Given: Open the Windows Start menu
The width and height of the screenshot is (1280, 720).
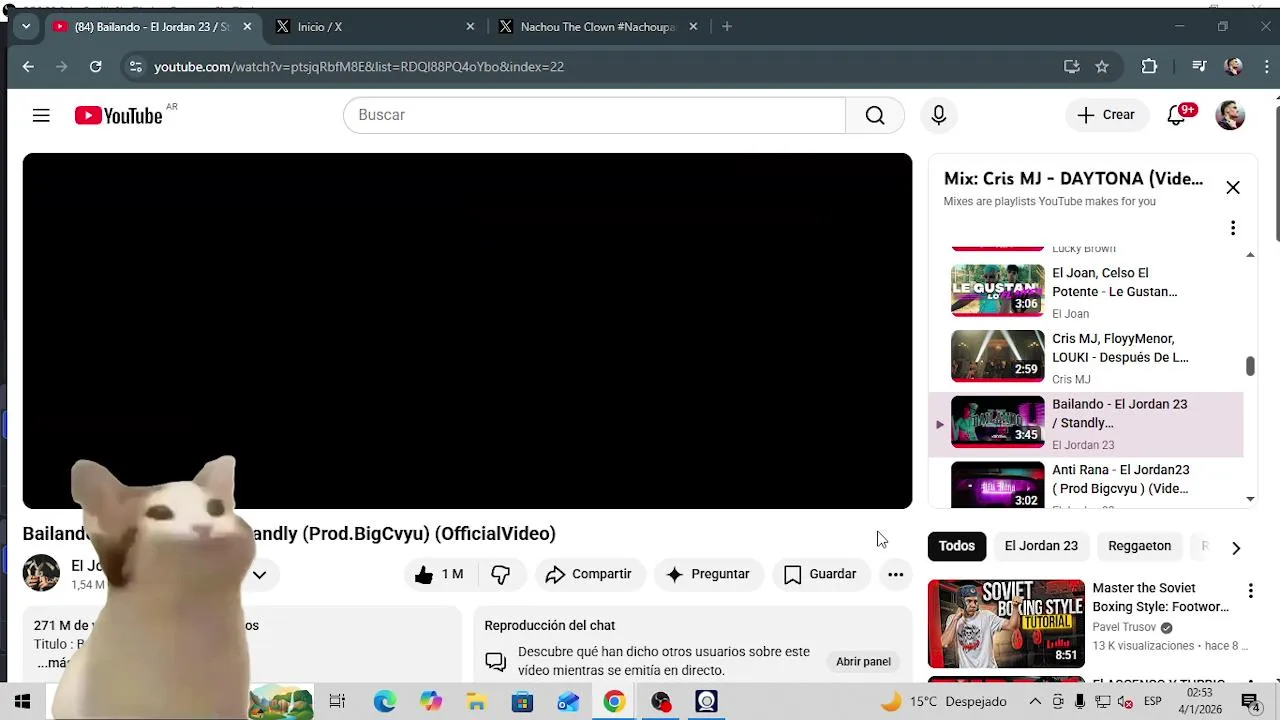Looking at the screenshot, I should (22, 702).
